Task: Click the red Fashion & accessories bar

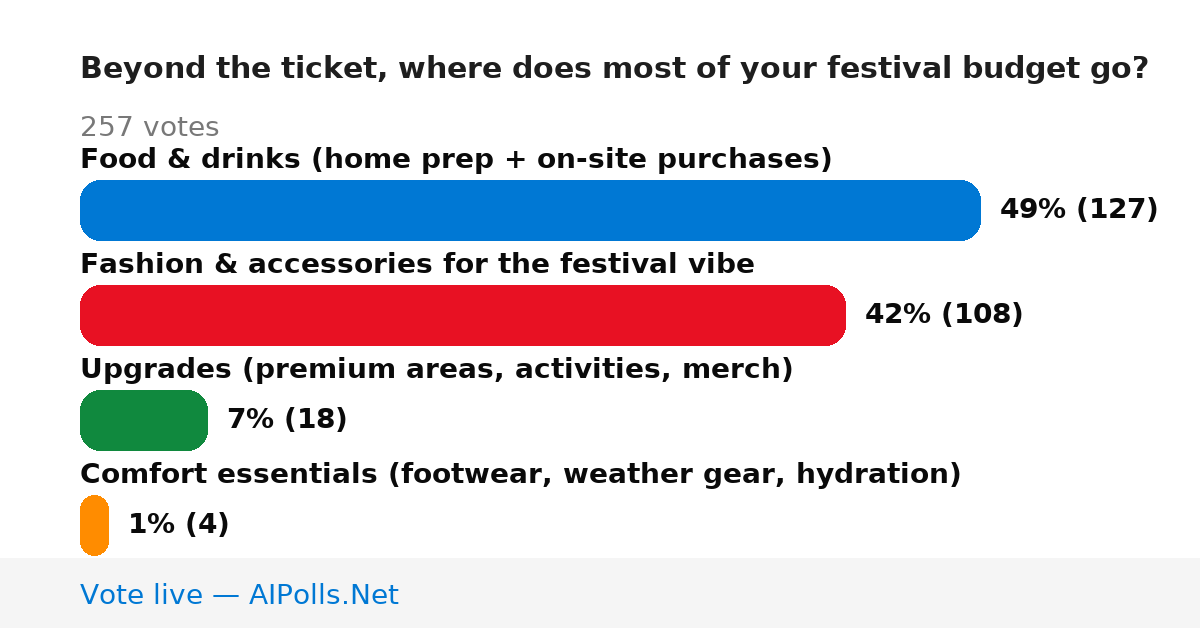Action: point(463,315)
